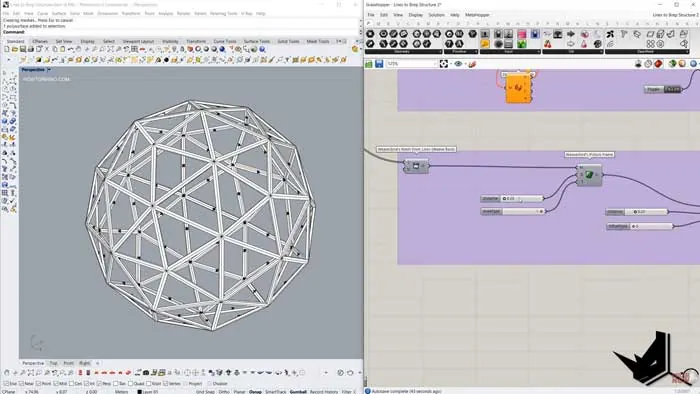Image resolution: width=700 pixels, height=394 pixels.
Task: Click the blue rendered sphere icon in Rhino toolbar
Action: (x=222, y=49)
